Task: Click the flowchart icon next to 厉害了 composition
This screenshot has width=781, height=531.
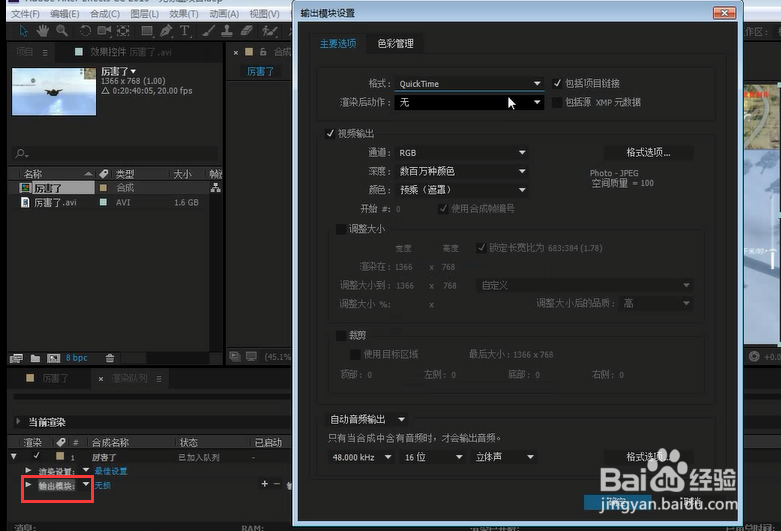Action: (216, 188)
